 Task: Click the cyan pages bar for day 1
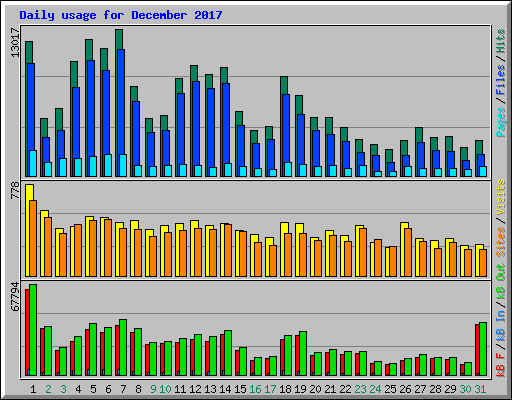(x=33, y=163)
